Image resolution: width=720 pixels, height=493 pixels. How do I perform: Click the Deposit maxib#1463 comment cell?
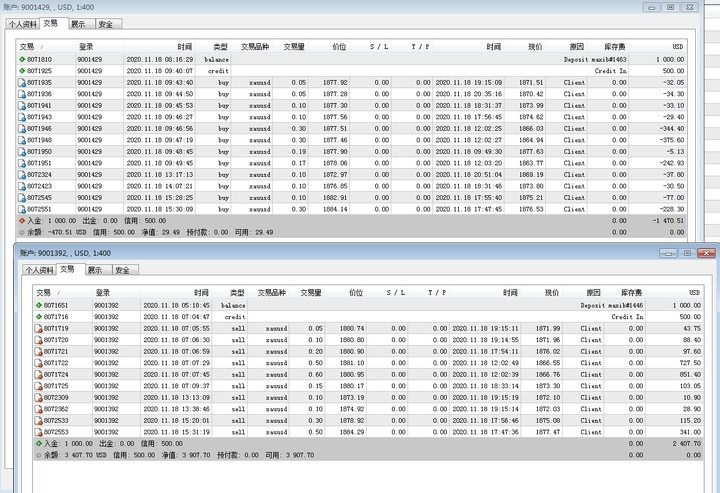coord(595,59)
